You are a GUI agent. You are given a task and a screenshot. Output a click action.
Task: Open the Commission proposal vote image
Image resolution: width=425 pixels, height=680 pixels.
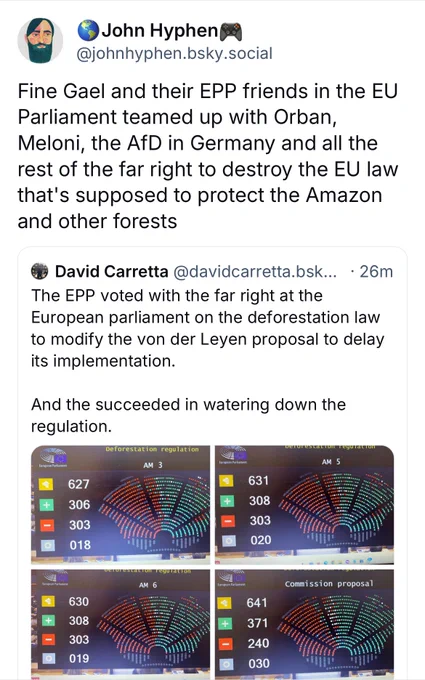304,624
